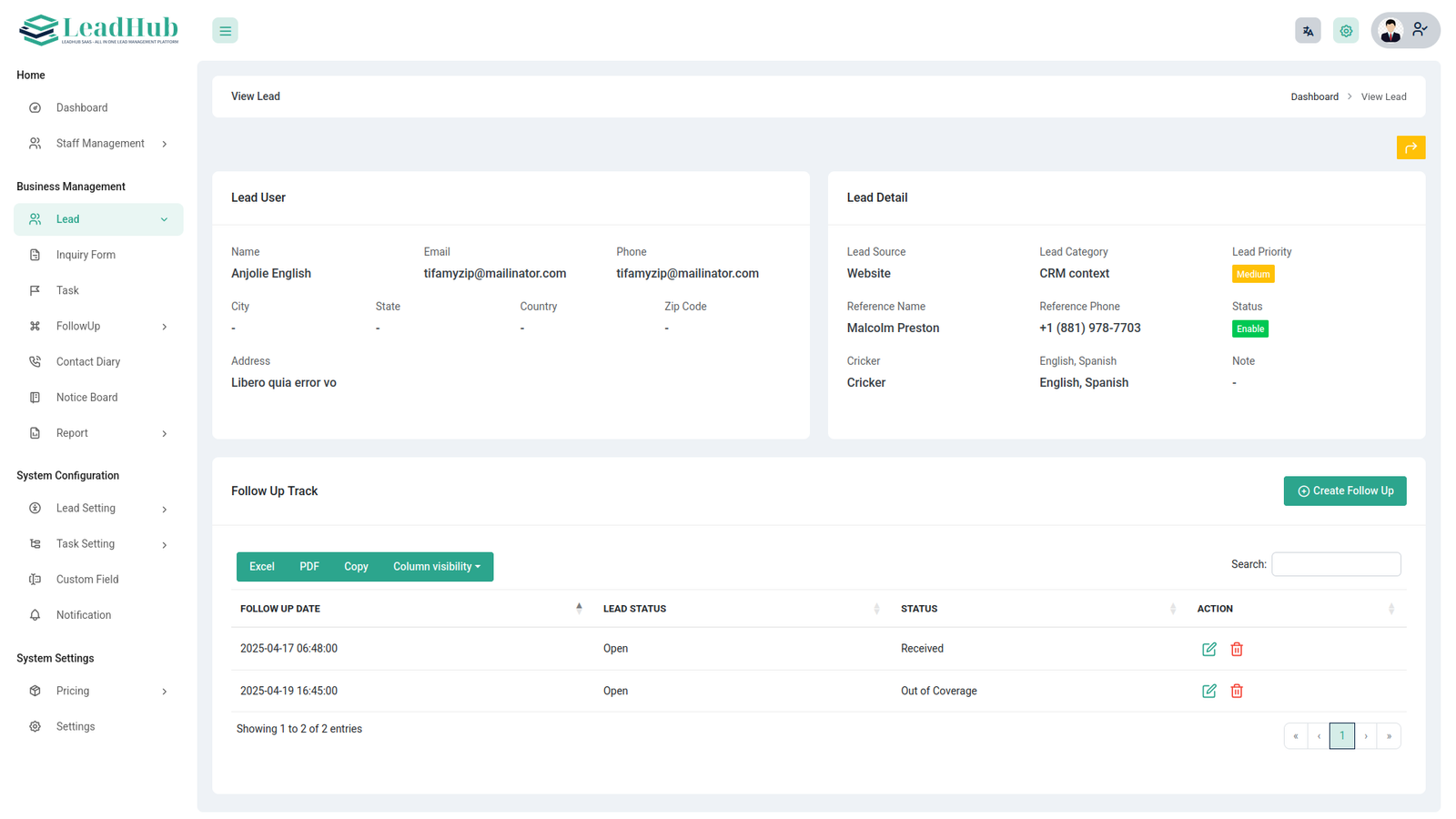Click the hamburger menu toggle icon
This screenshot has height=819, width=1456.
(x=225, y=31)
